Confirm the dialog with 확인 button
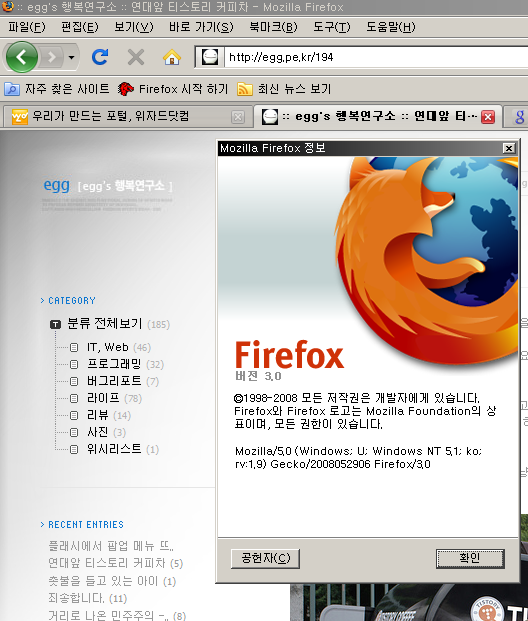The height and width of the screenshot is (621, 528). click(470, 558)
